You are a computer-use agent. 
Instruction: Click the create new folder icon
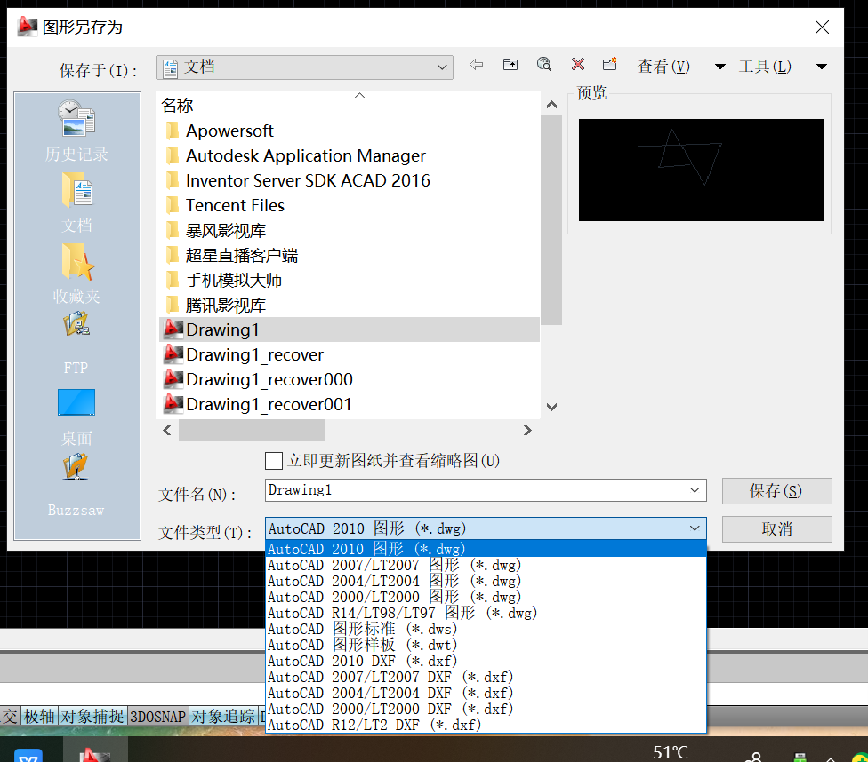[609, 65]
